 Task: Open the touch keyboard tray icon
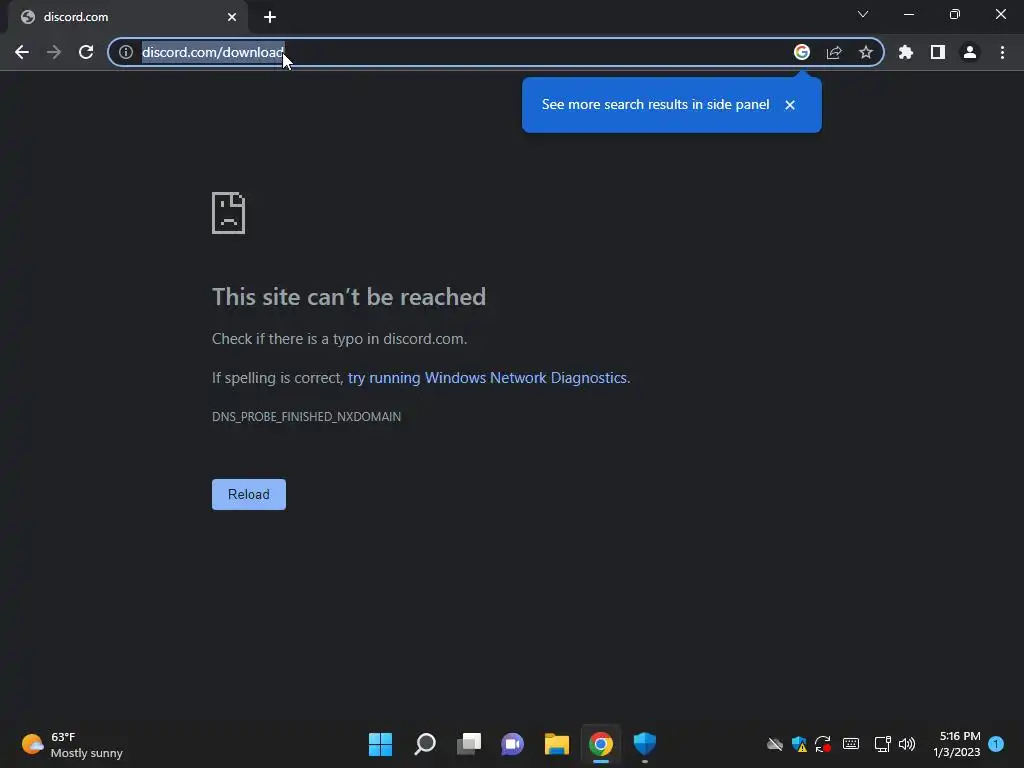(x=851, y=744)
